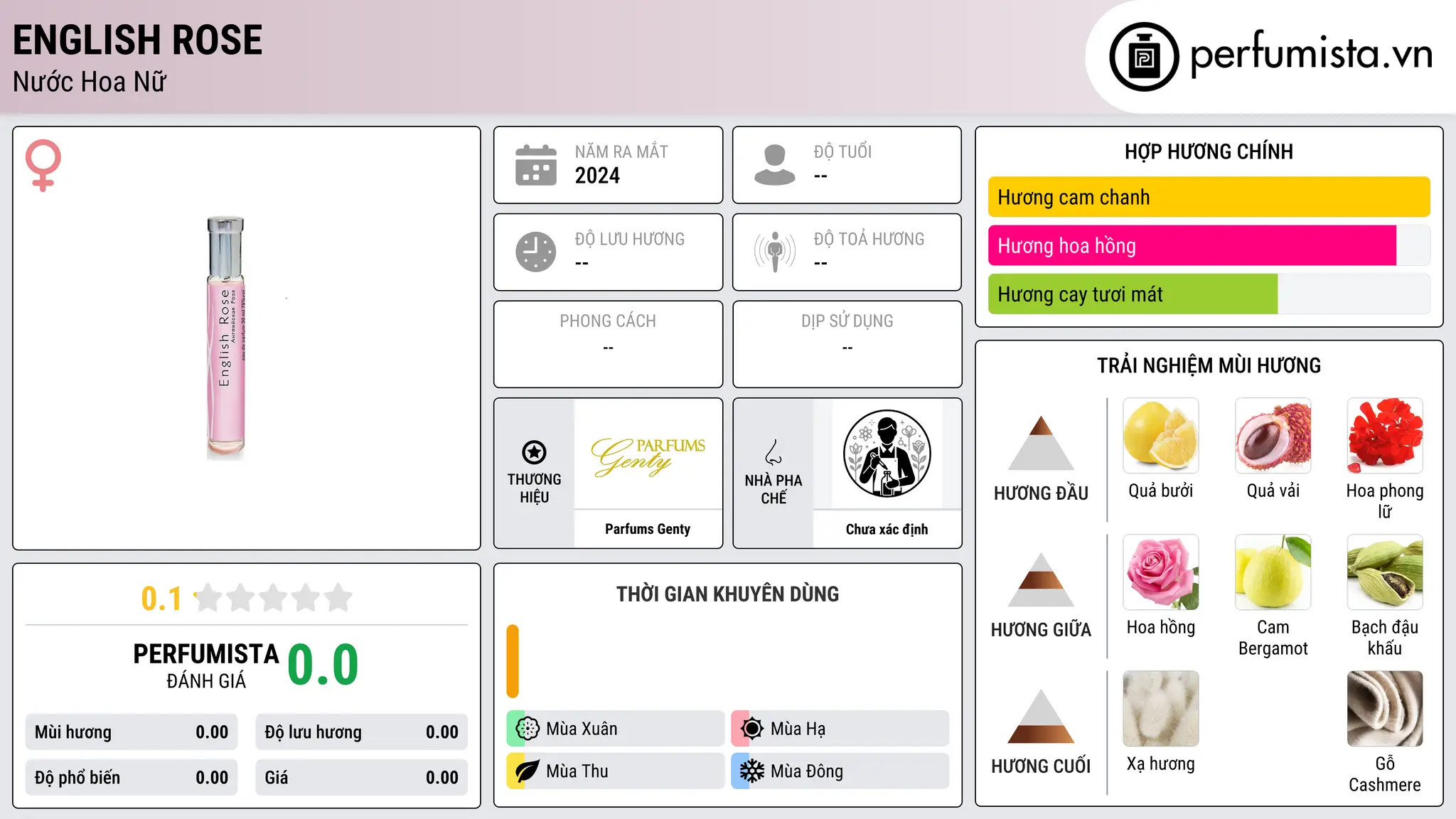
Task: Open the Parfums Genty brand name link
Action: pos(648,529)
